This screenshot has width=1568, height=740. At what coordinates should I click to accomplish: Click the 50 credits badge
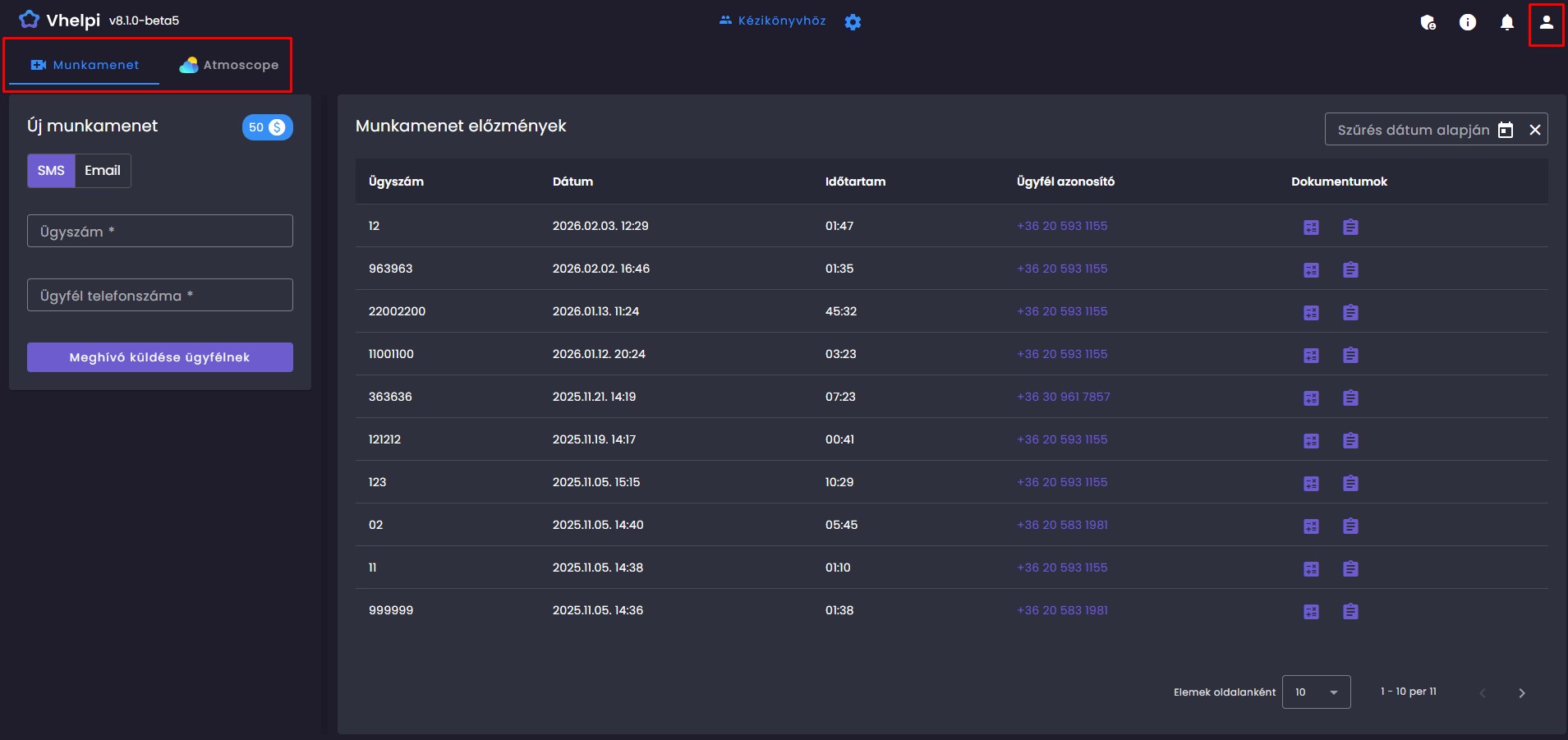[x=267, y=127]
